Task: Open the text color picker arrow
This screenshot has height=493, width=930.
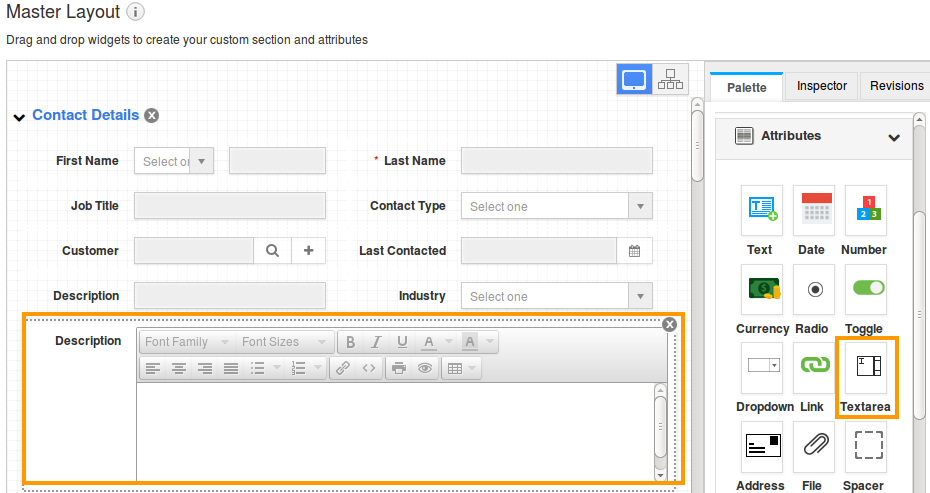Action: 449,342
